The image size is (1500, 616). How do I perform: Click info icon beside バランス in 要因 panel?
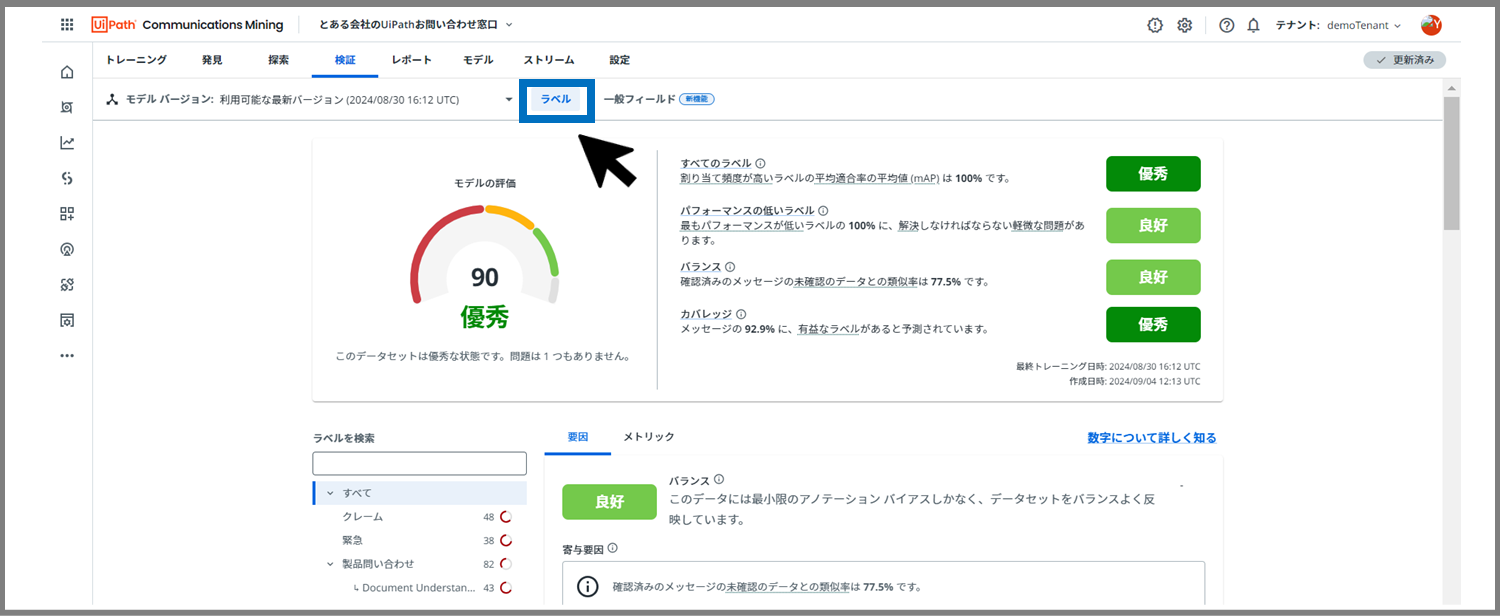(719, 480)
